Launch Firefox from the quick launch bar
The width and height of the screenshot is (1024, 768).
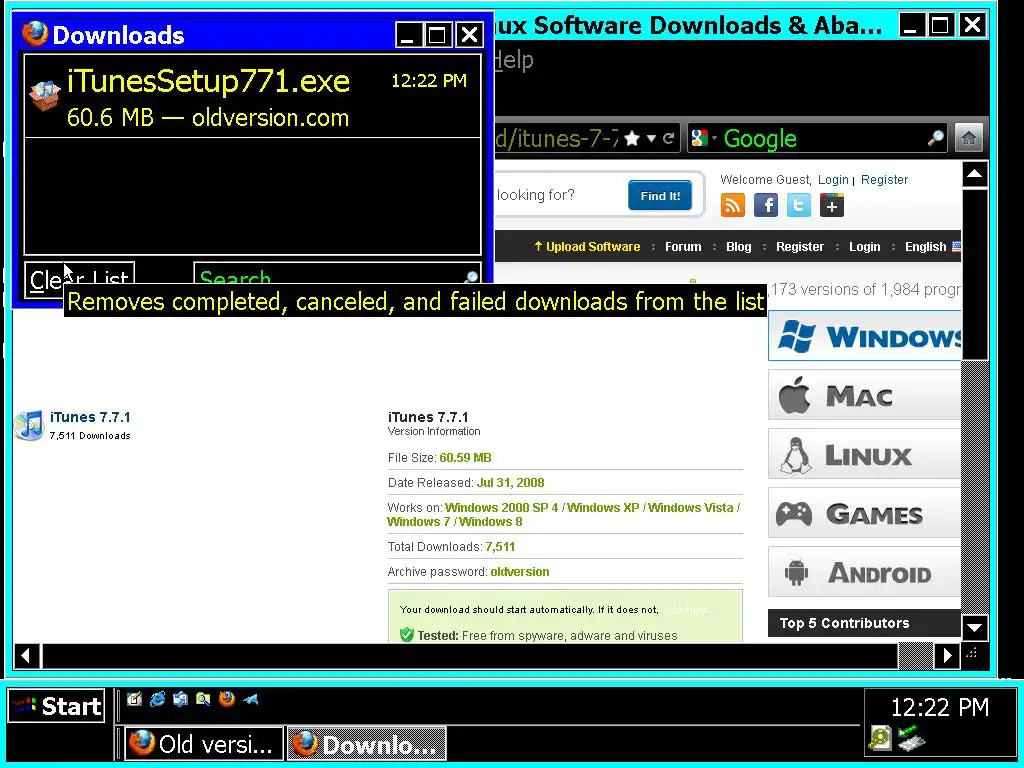227,699
